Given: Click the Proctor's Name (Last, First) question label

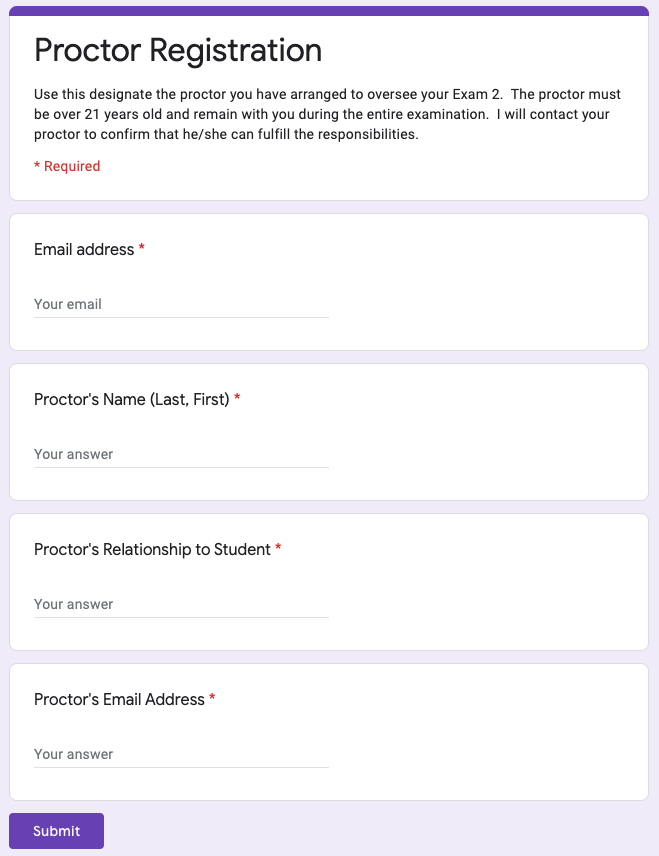Looking at the screenshot, I should click(x=130, y=399).
